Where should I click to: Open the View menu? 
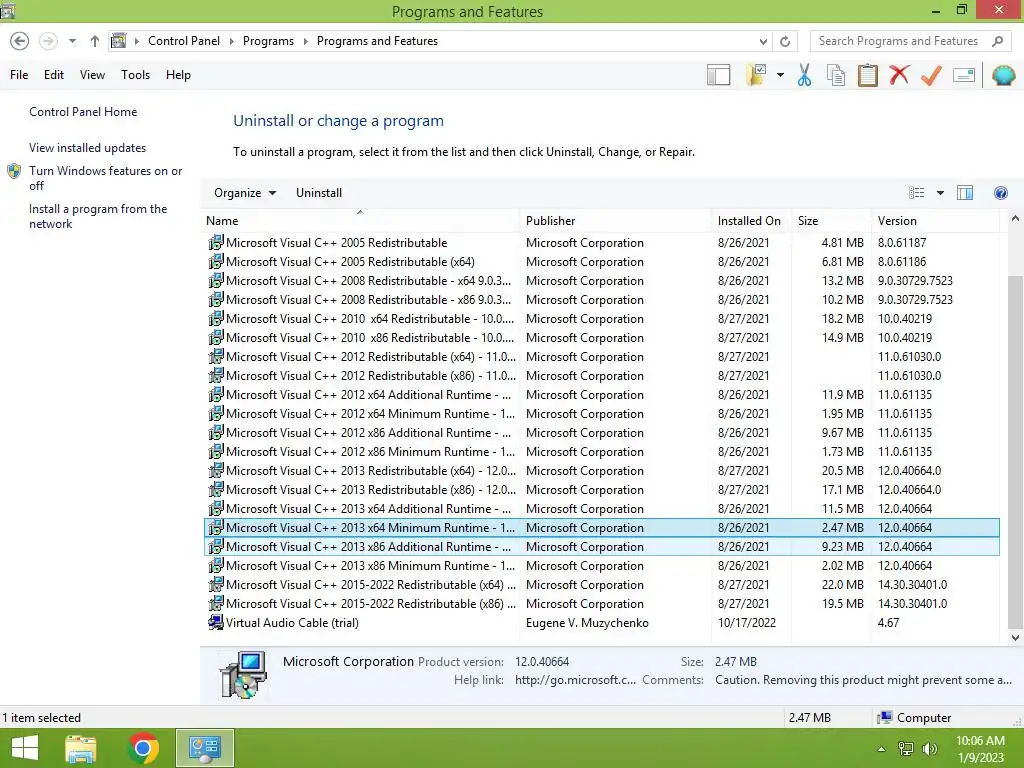92,75
